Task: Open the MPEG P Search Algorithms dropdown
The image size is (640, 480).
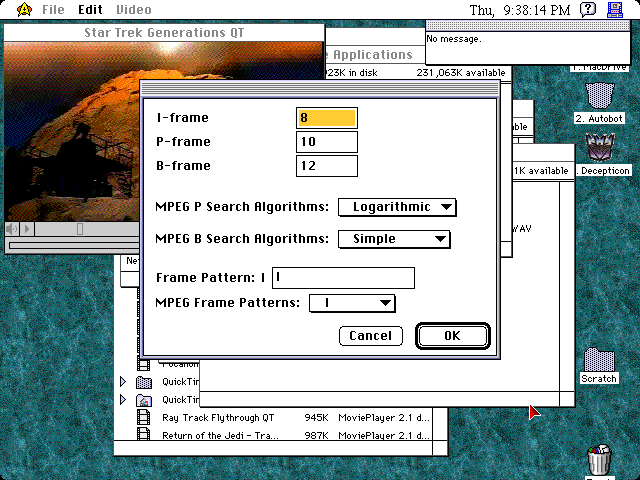Action: click(396, 207)
